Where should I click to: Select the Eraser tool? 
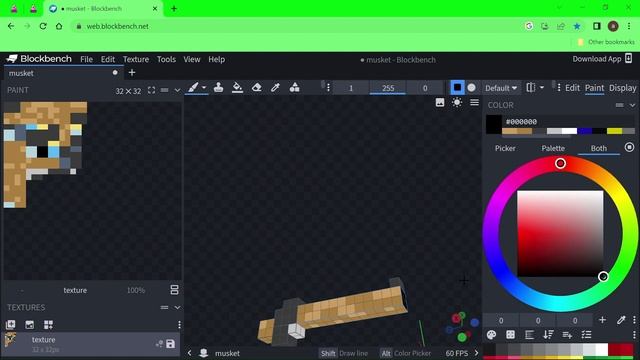click(x=256, y=87)
